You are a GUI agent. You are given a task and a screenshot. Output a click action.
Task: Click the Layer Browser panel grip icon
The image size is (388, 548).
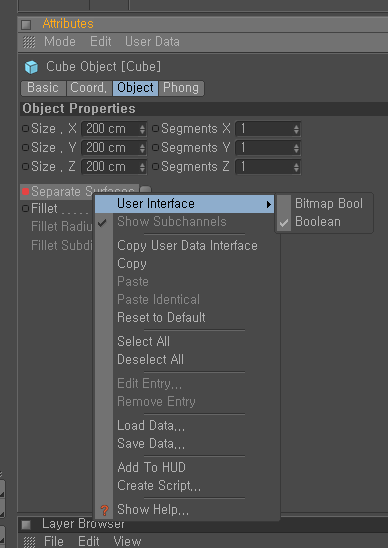(x=26, y=525)
